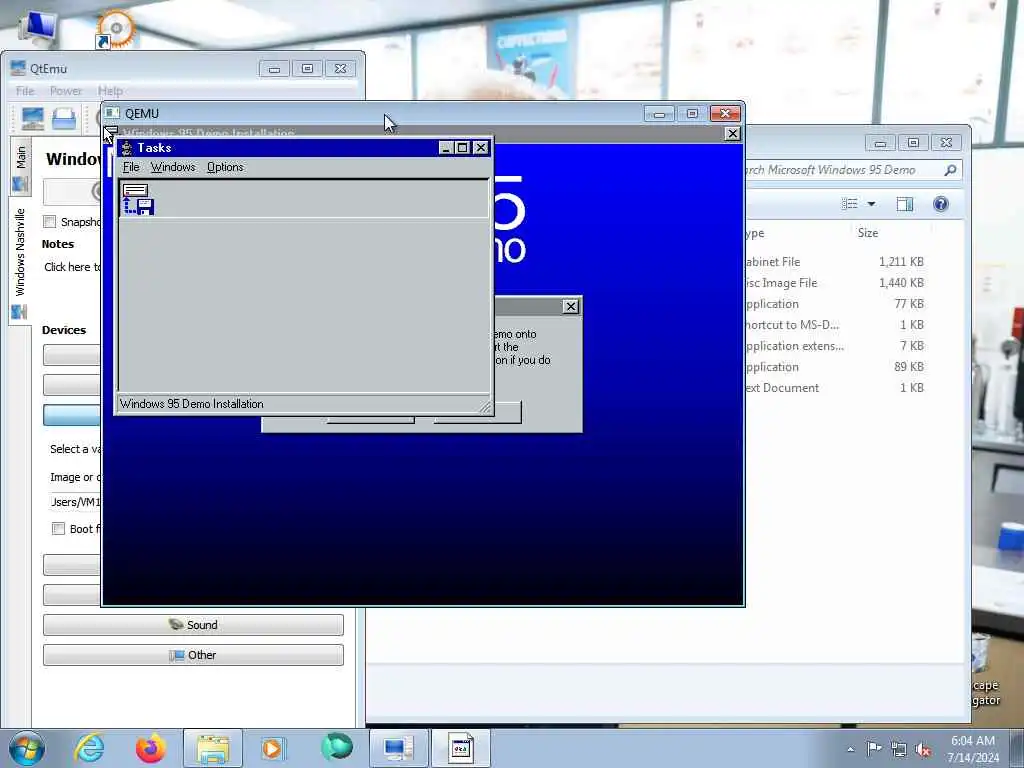This screenshot has width=1024, height=768.
Task: Select the Disc Image File row 1,440 KB
Action: click(x=835, y=283)
